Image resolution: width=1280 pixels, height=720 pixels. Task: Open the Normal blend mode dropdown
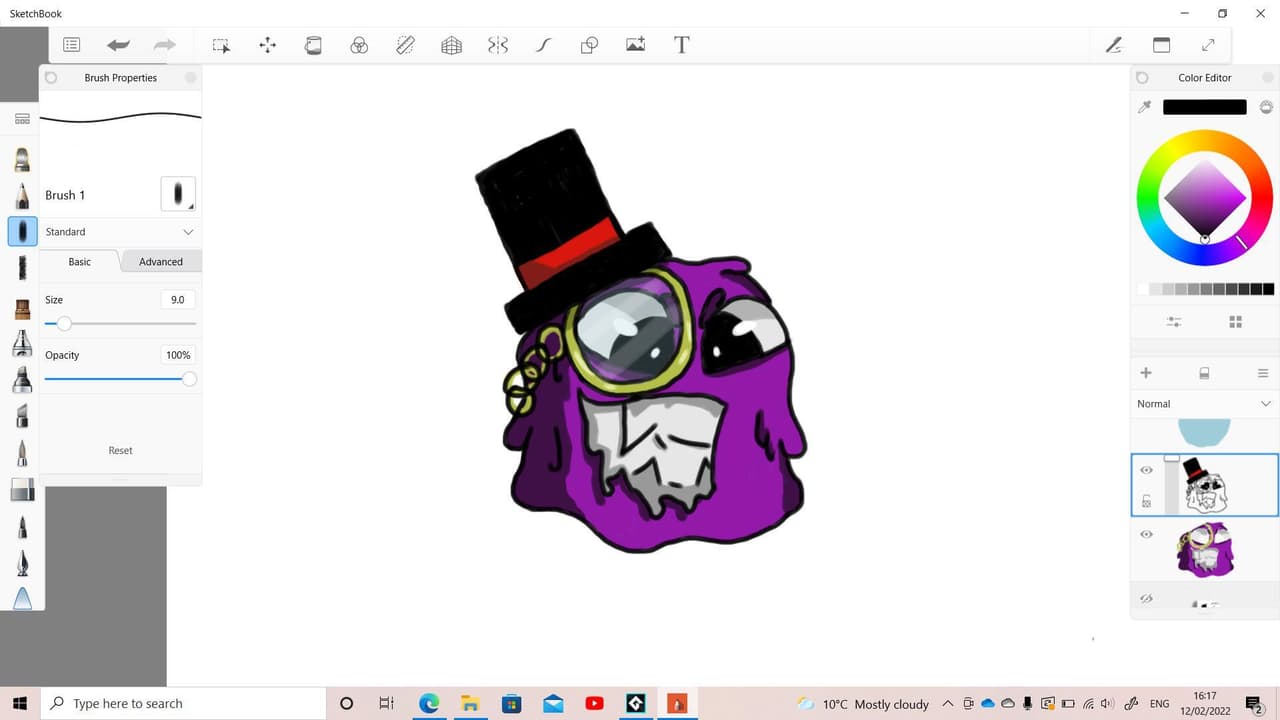(1204, 404)
